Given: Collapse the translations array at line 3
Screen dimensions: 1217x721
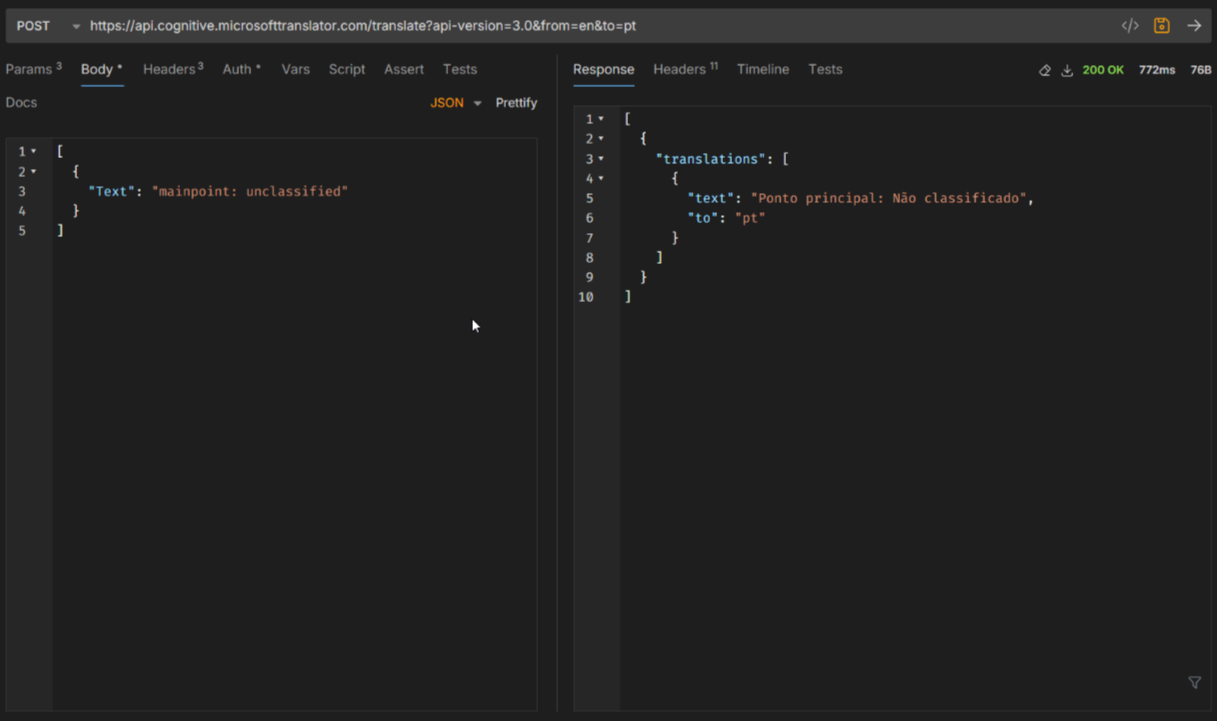Looking at the screenshot, I should click(x=600, y=158).
